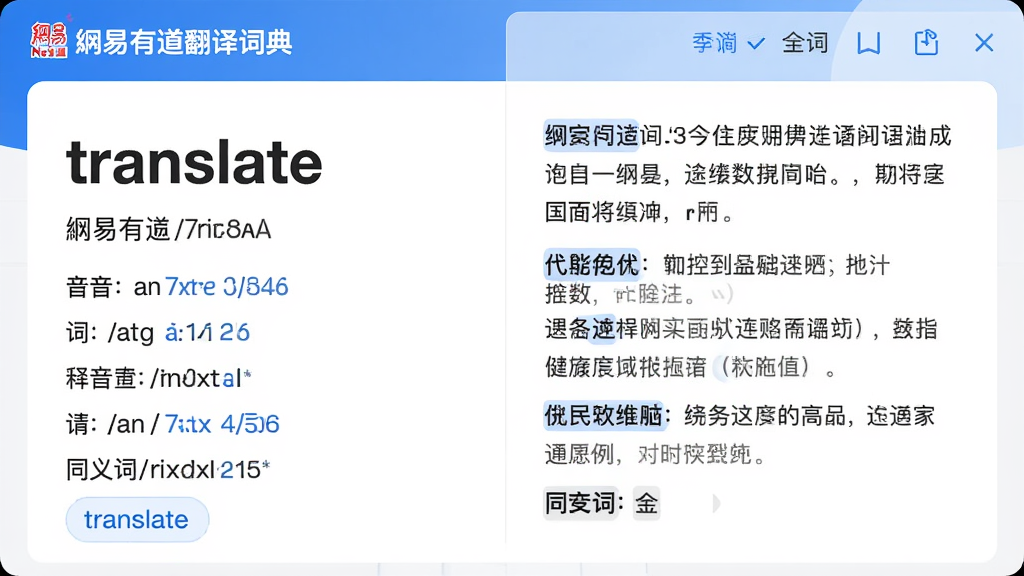Click blue phonetic text in 词 row
The height and width of the screenshot is (576, 1024).
click(207, 332)
